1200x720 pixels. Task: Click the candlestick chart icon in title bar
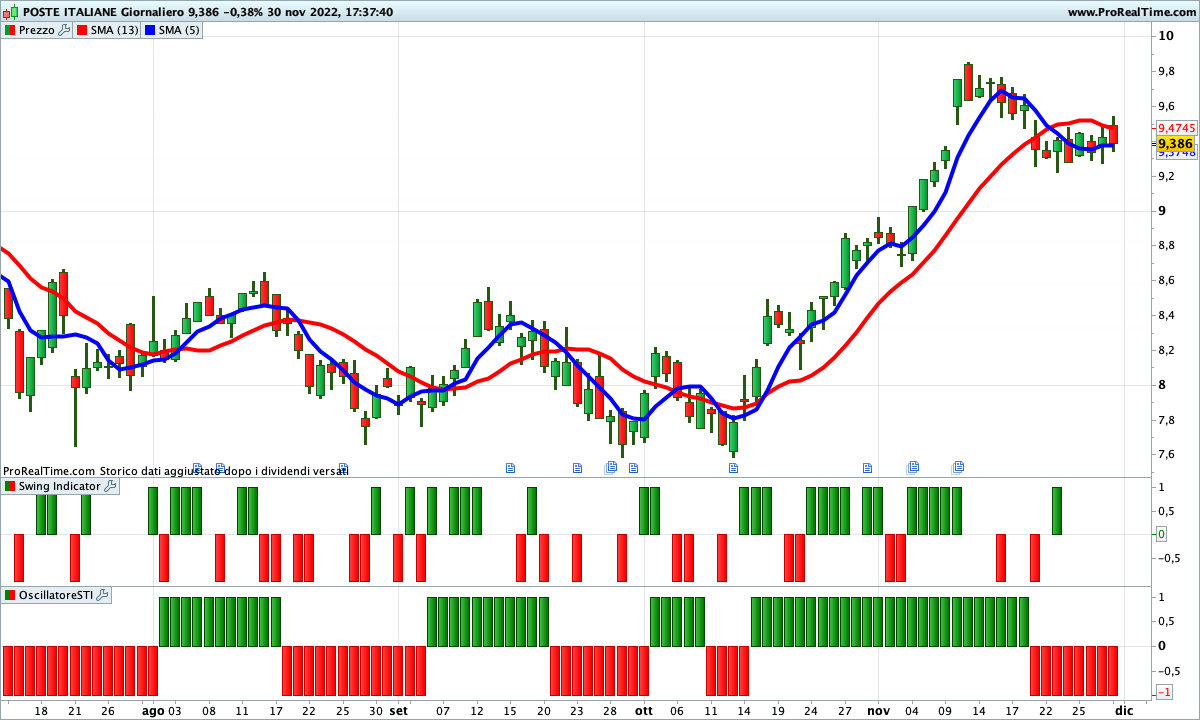point(10,12)
